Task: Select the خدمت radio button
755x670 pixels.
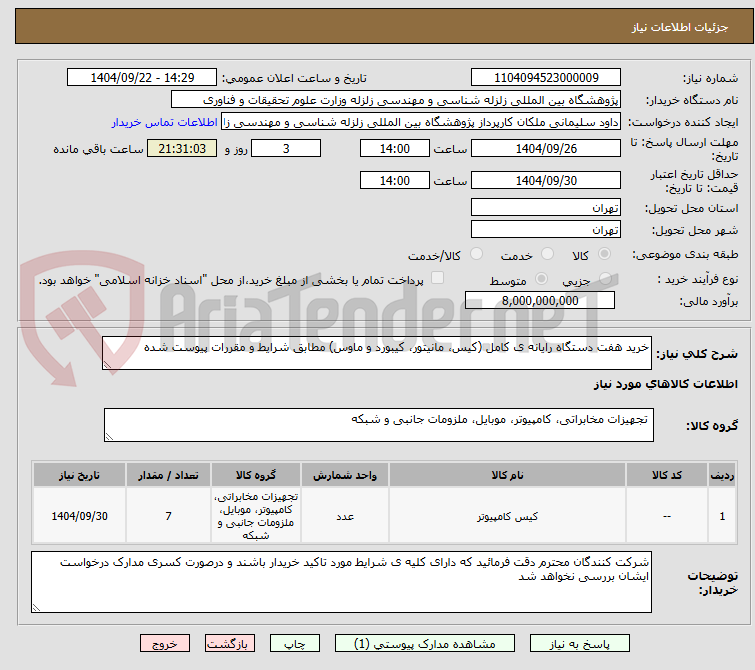Action: point(547,254)
